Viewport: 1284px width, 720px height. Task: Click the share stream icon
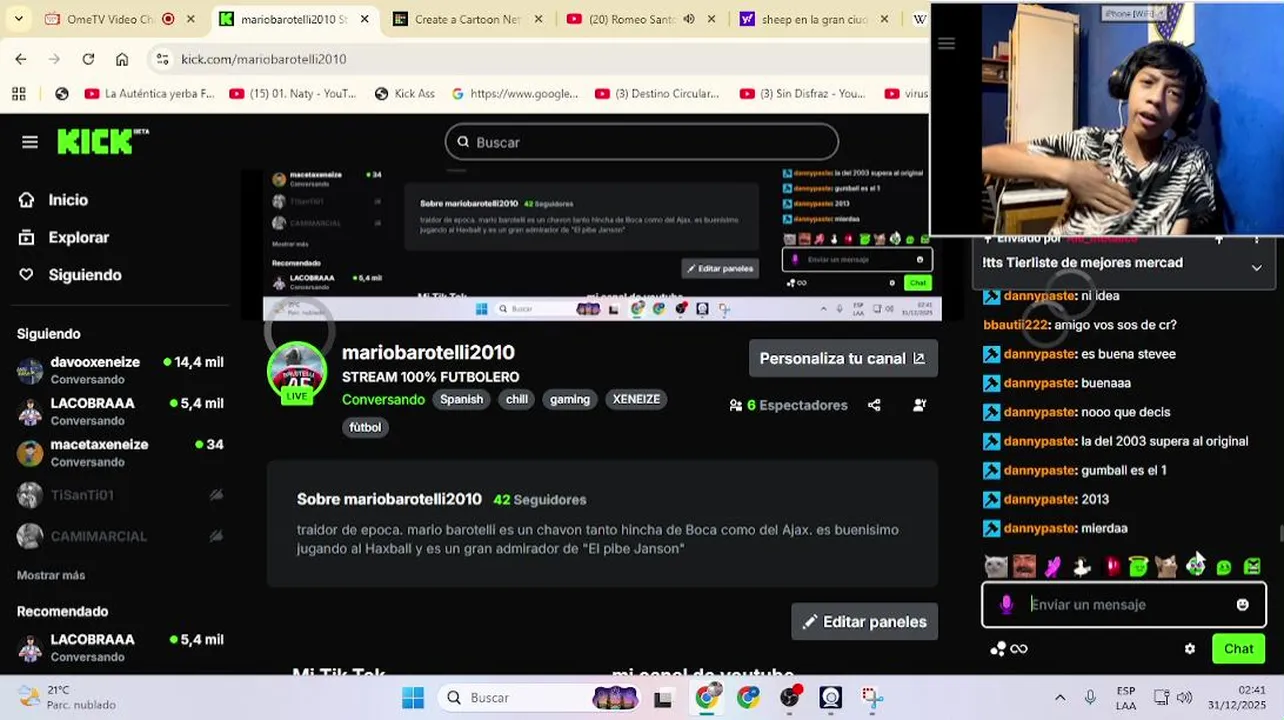tap(874, 405)
